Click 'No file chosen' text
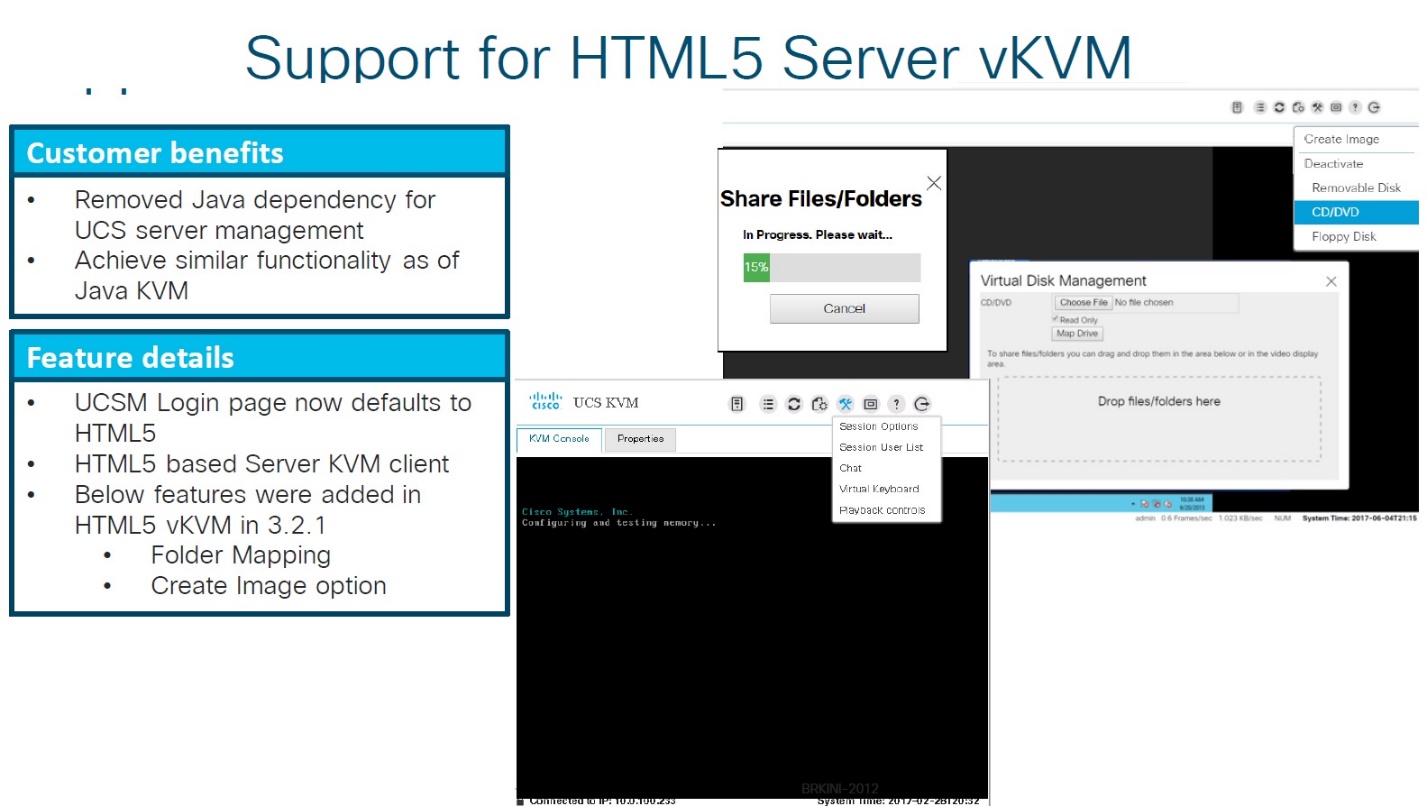Viewport: 1427px width, 806px height. click(x=1144, y=302)
